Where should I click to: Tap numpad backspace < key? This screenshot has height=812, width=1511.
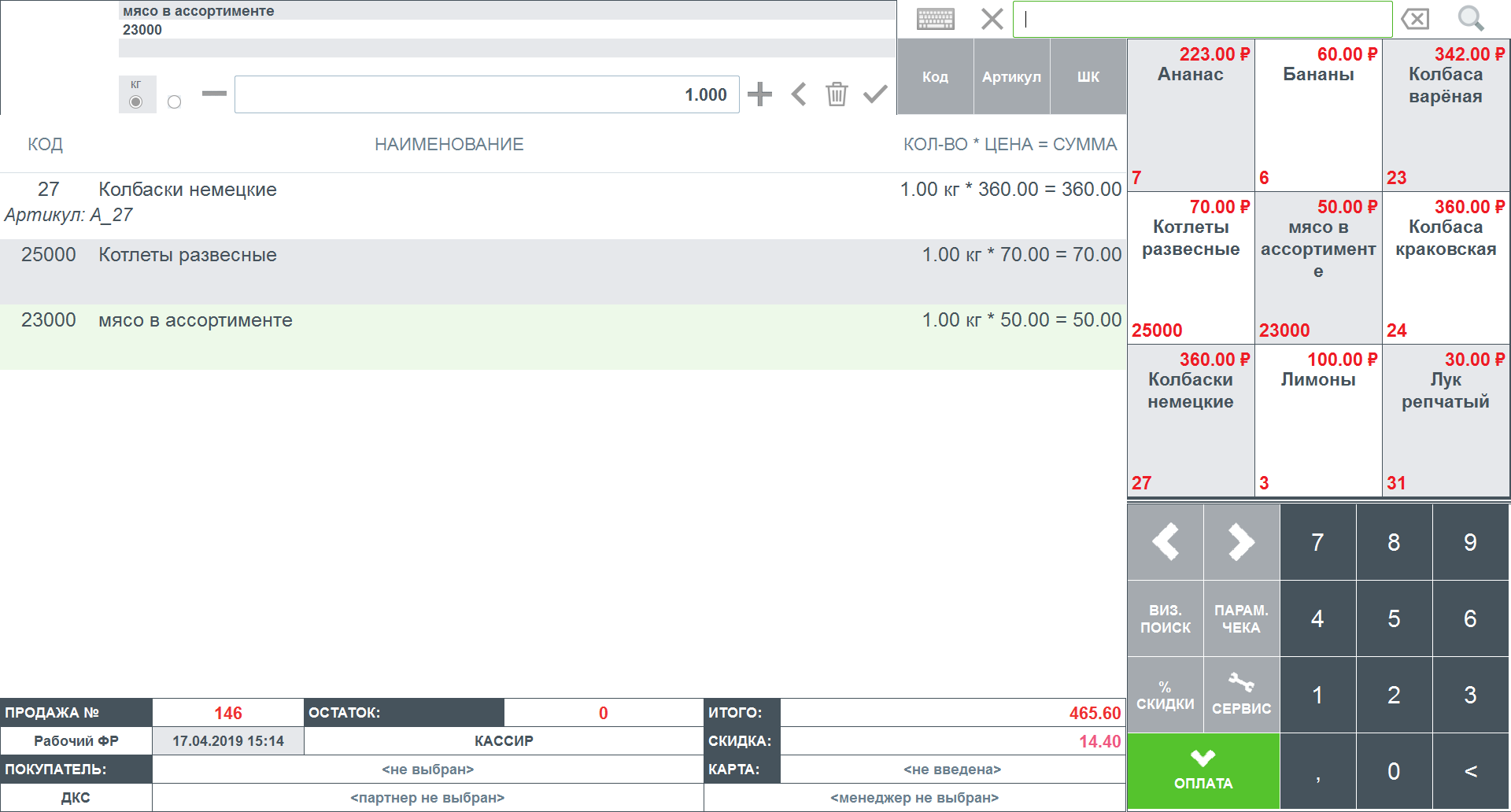tap(1470, 771)
